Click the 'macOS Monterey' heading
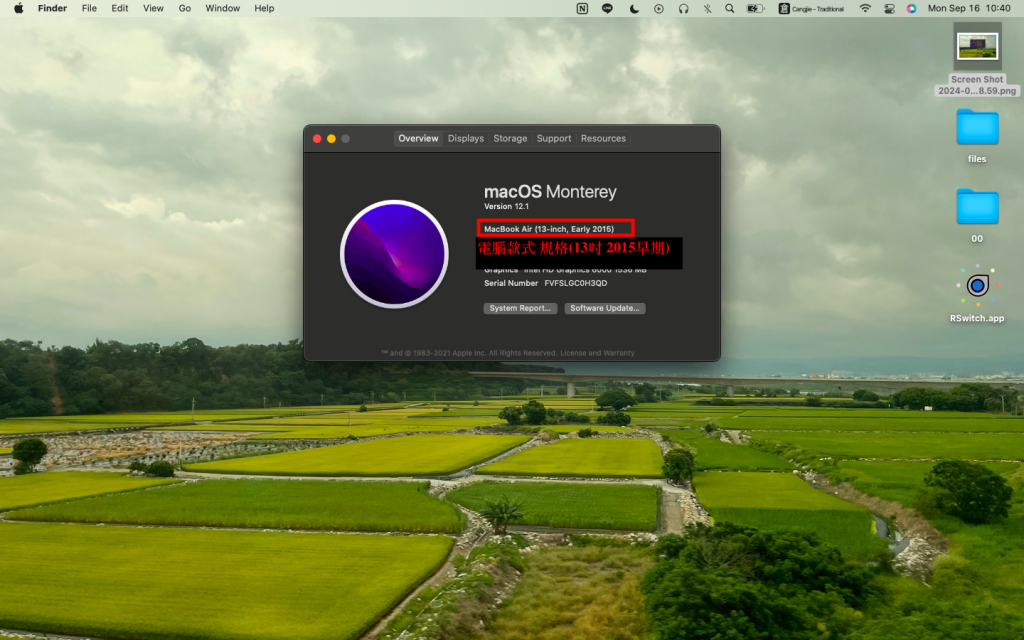Viewport: 1024px width, 640px height. pyautogui.click(x=550, y=192)
